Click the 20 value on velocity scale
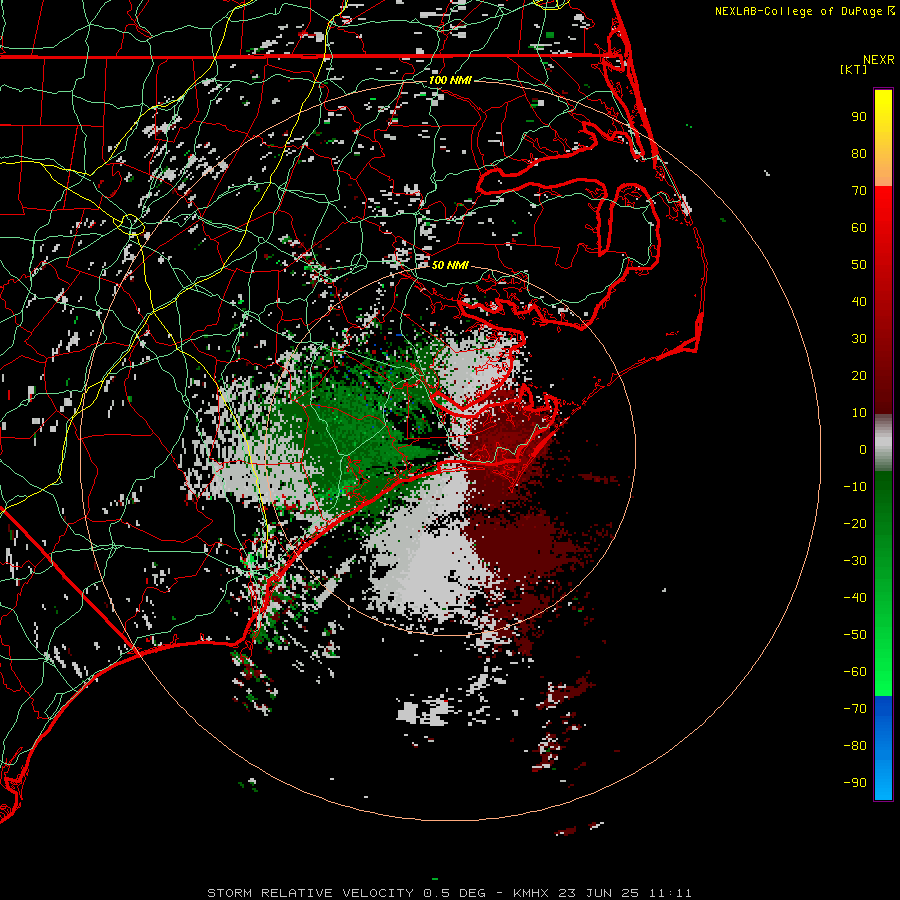The image size is (900, 900). point(859,376)
